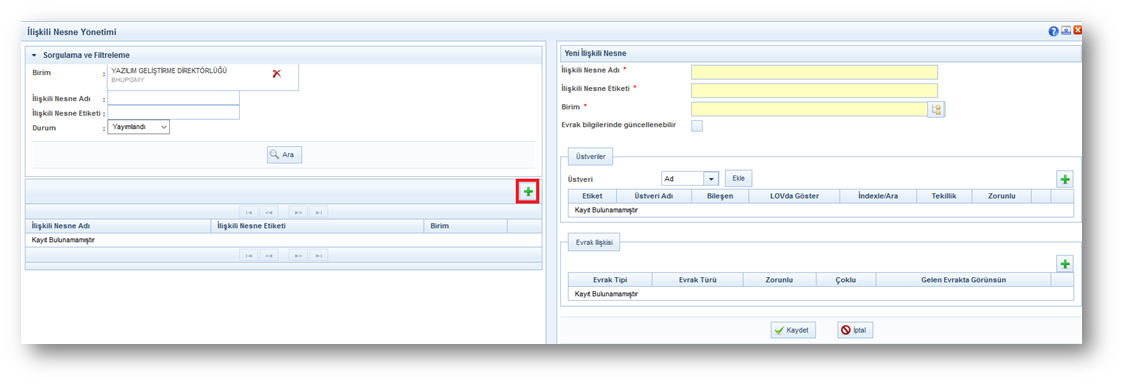This screenshot has width=1124, height=386.
Task: Click Kayıt Bulunamamıştır row in Evrak İlişkisi table
Action: (821, 293)
